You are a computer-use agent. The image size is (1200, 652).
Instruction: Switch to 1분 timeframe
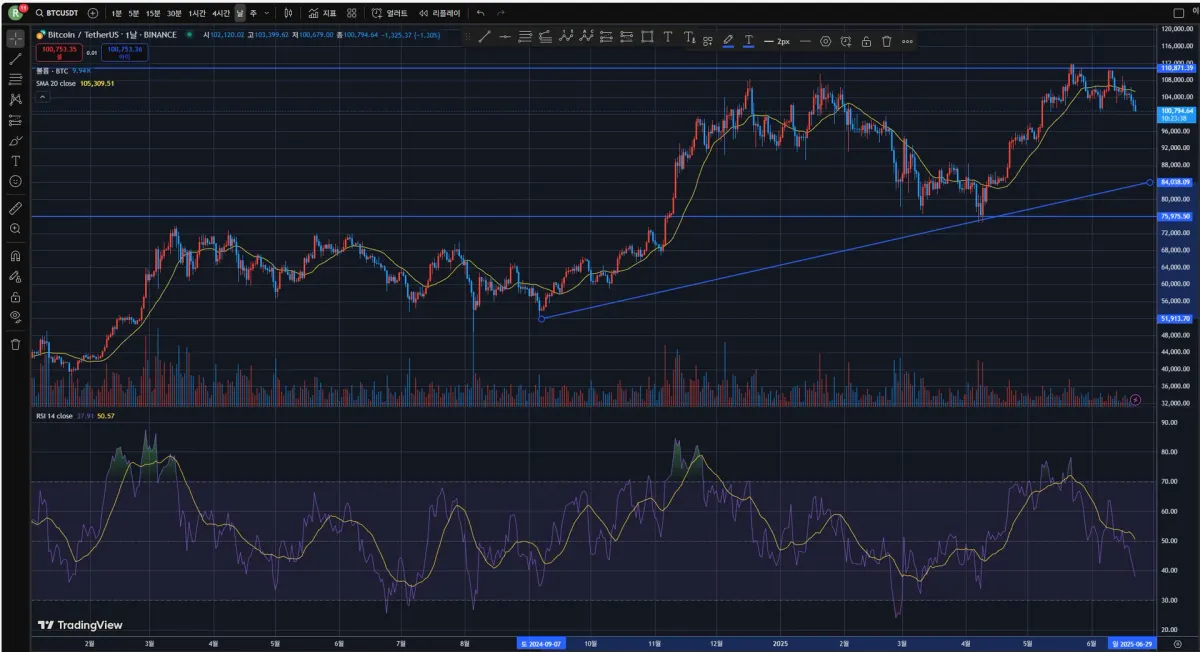click(x=117, y=13)
